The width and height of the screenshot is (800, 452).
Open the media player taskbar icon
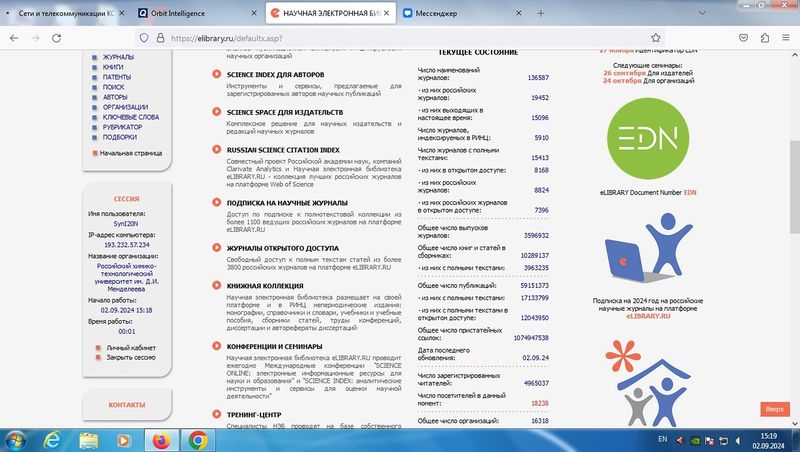coord(123,440)
